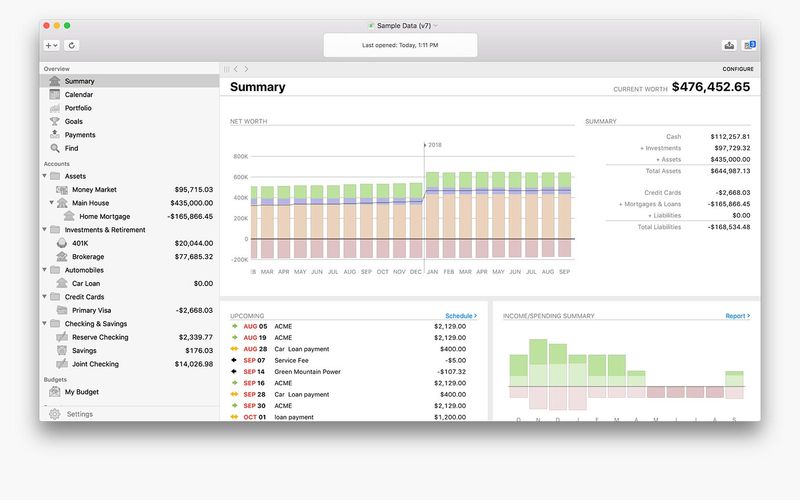Select the Primary Visa account row
Screen dimensions: 800x500
click(x=130, y=310)
